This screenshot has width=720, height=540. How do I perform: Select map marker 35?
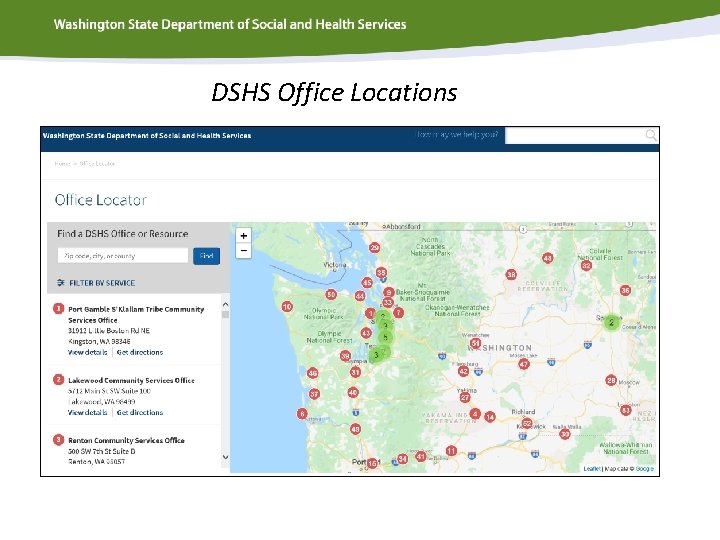point(381,272)
